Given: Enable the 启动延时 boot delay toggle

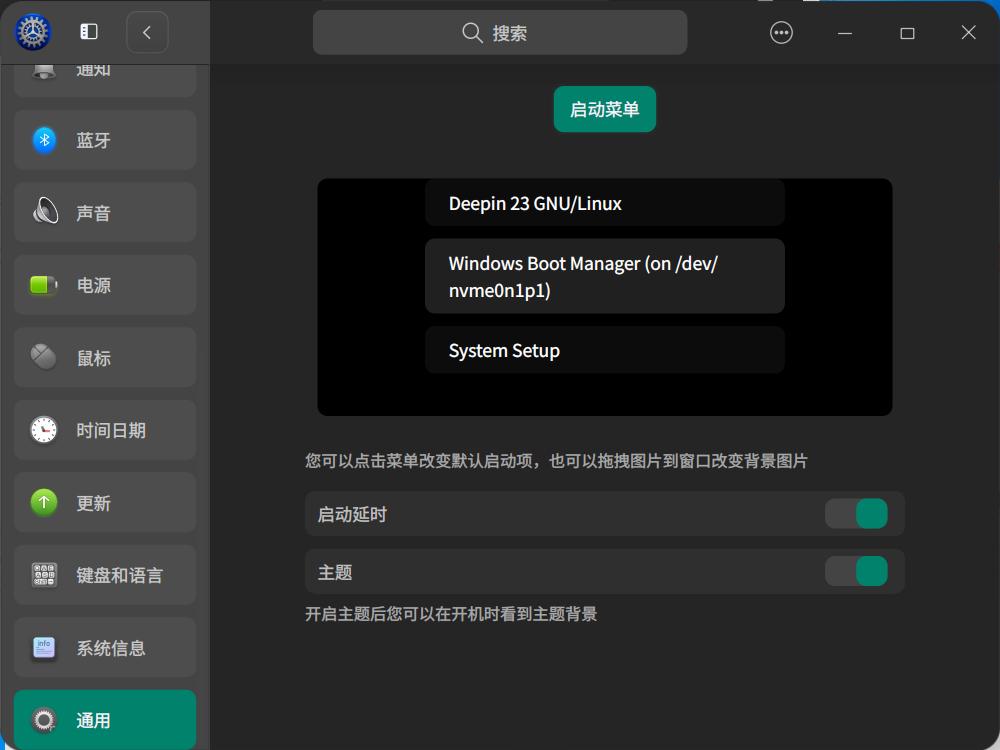Looking at the screenshot, I should pyautogui.click(x=857, y=513).
